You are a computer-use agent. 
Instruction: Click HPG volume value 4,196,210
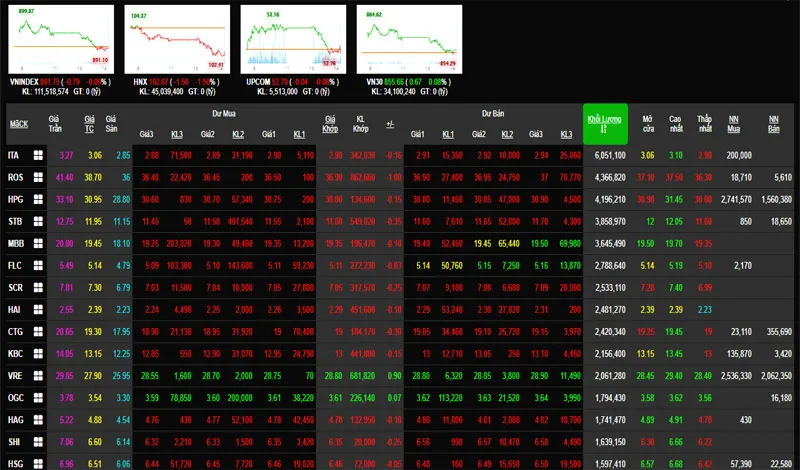tap(610, 200)
